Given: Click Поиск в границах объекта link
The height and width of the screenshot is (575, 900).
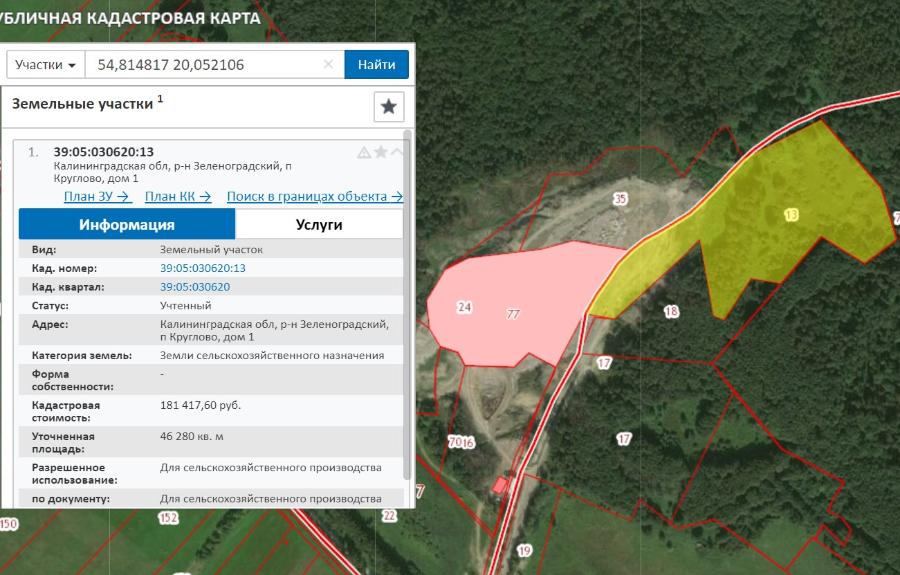Looking at the screenshot, I should pyautogui.click(x=314, y=196).
